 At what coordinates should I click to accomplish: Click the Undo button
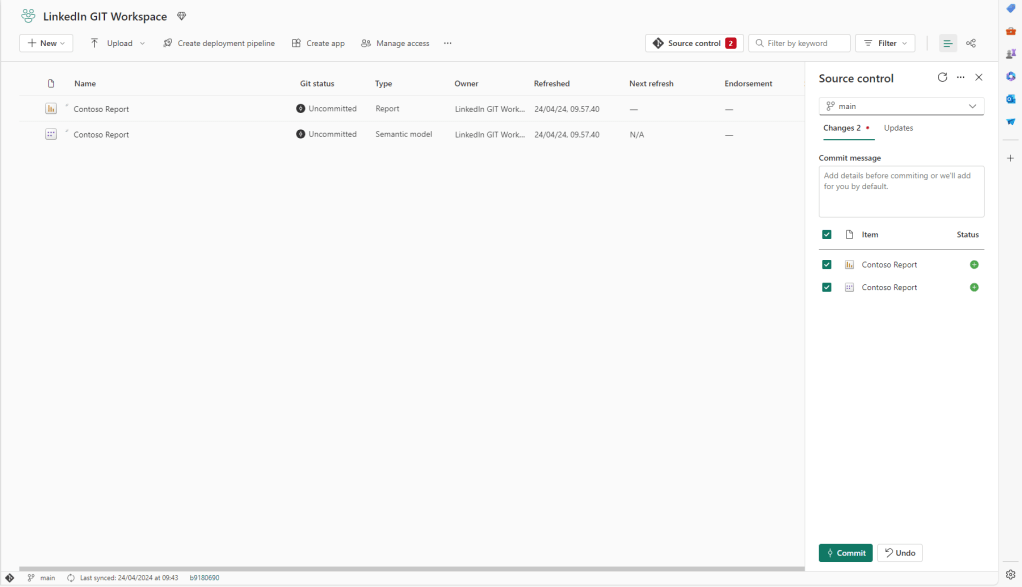899,553
